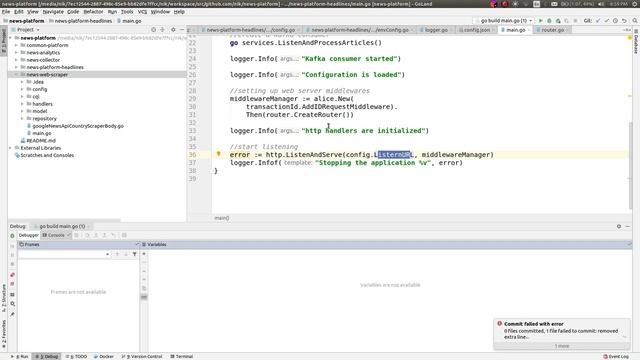Viewport: 640px width, 360px height.
Task: Open the Refactor menu
Action: point(93,12)
